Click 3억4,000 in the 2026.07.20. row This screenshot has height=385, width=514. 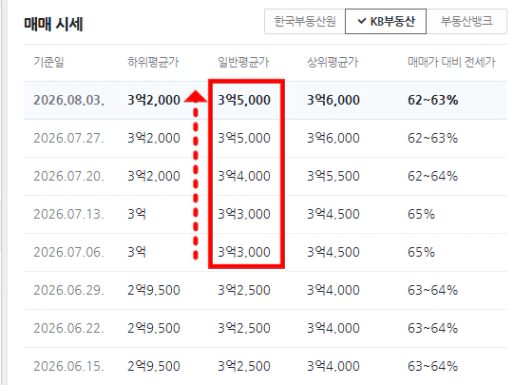point(244,176)
